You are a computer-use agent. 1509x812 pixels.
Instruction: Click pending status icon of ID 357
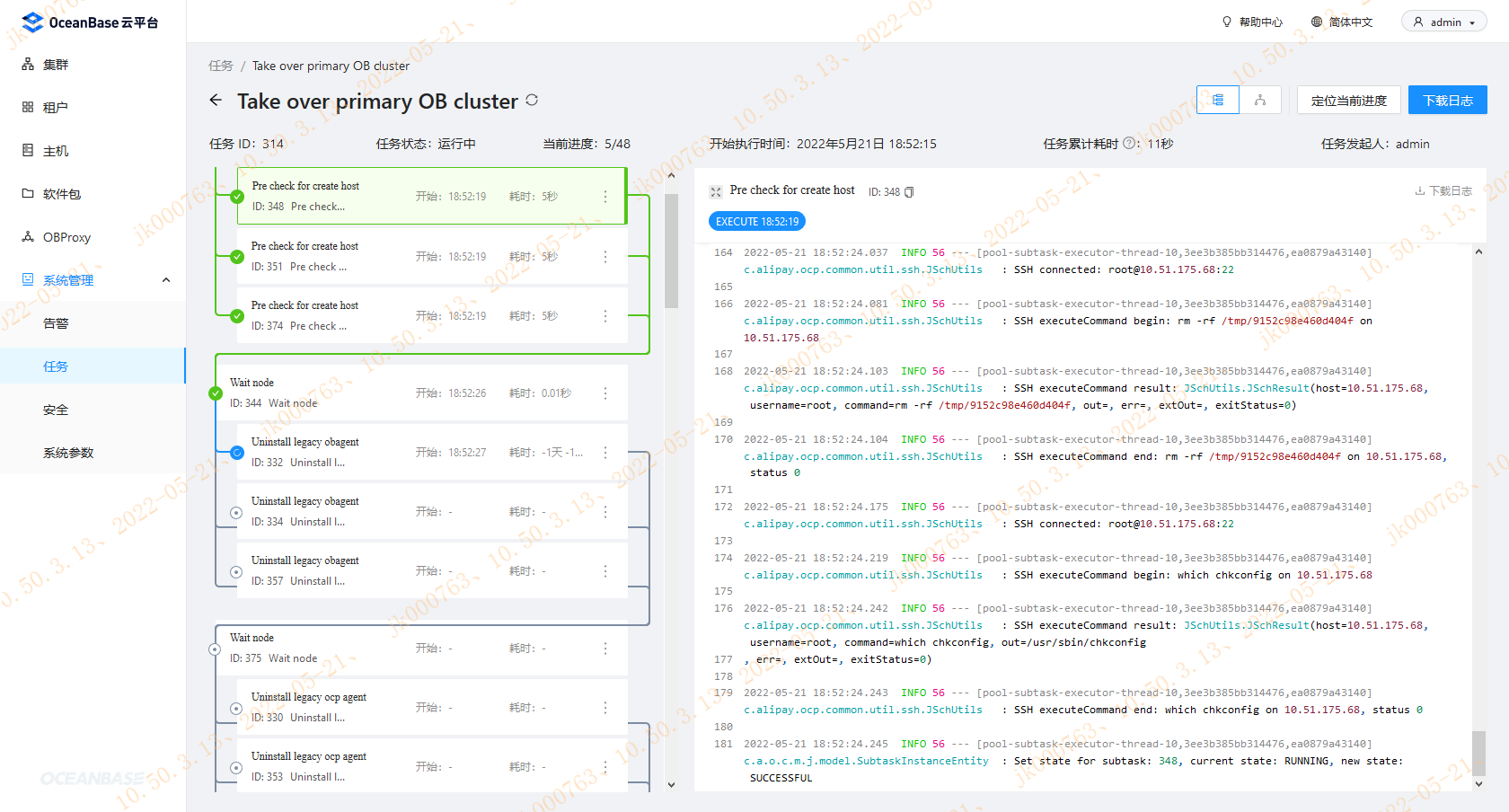[x=236, y=572]
